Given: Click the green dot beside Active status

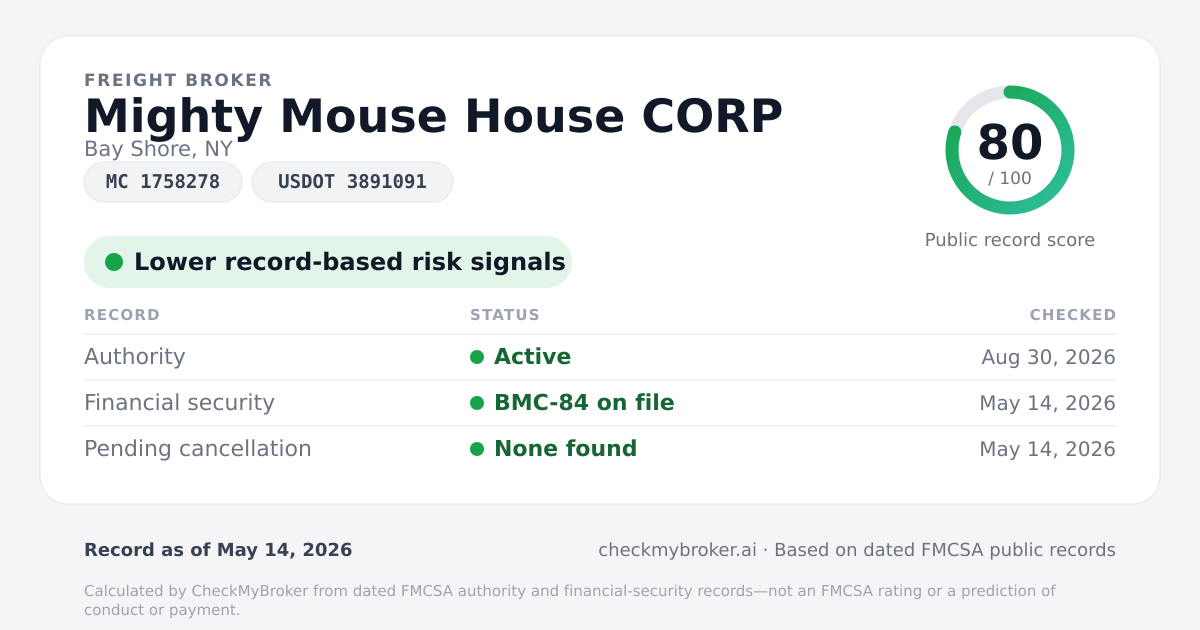Looking at the screenshot, I should [x=477, y=357].
